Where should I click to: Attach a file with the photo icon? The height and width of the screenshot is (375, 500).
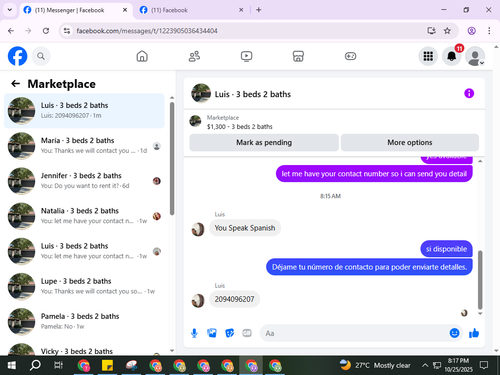click(x=212, y=333)
